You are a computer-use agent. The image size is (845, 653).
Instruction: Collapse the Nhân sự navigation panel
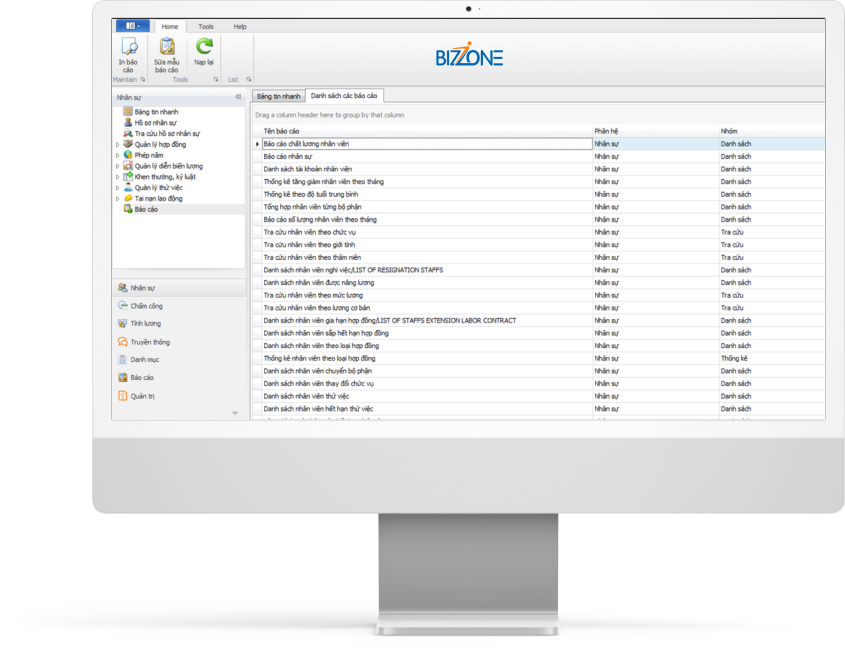coord(238,97)
